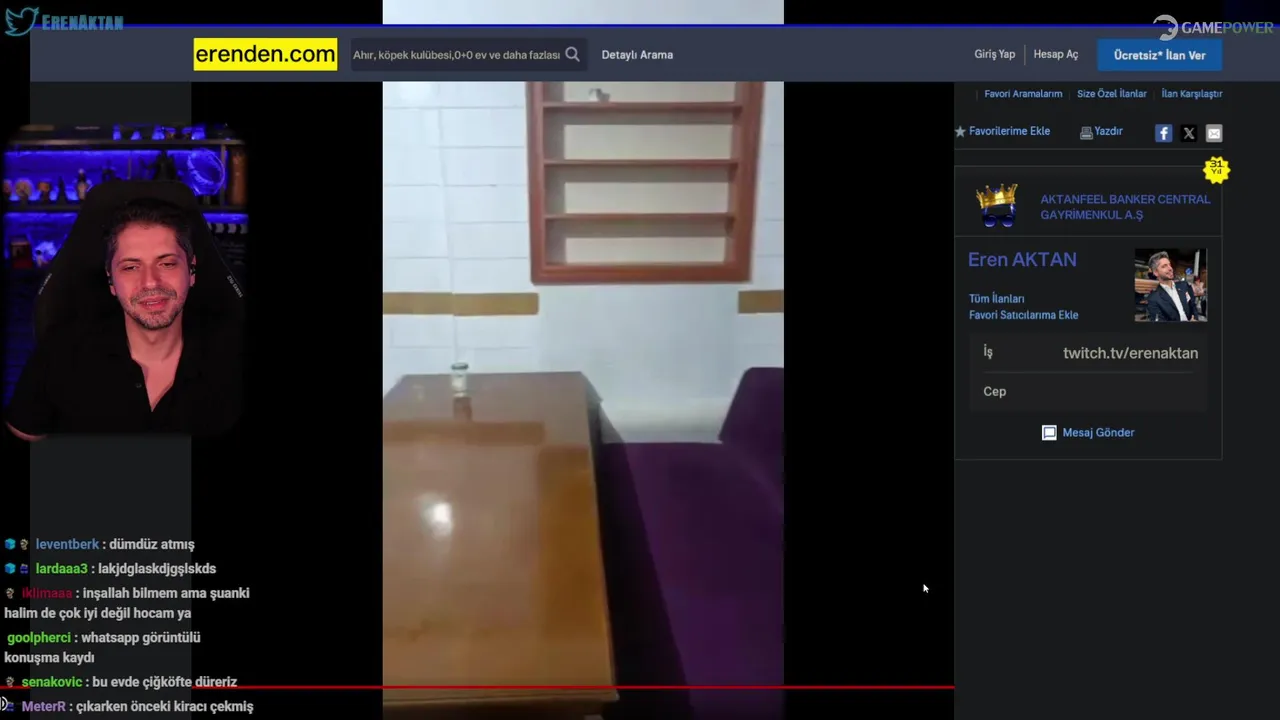Share listing via email icon
This screenshot has height=720, width=1280.
1213,133
